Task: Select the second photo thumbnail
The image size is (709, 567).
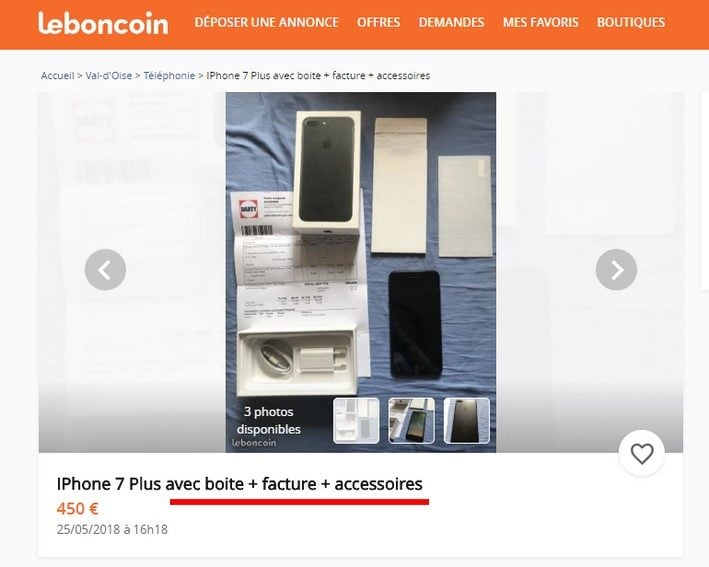Action: pos(411,421)
